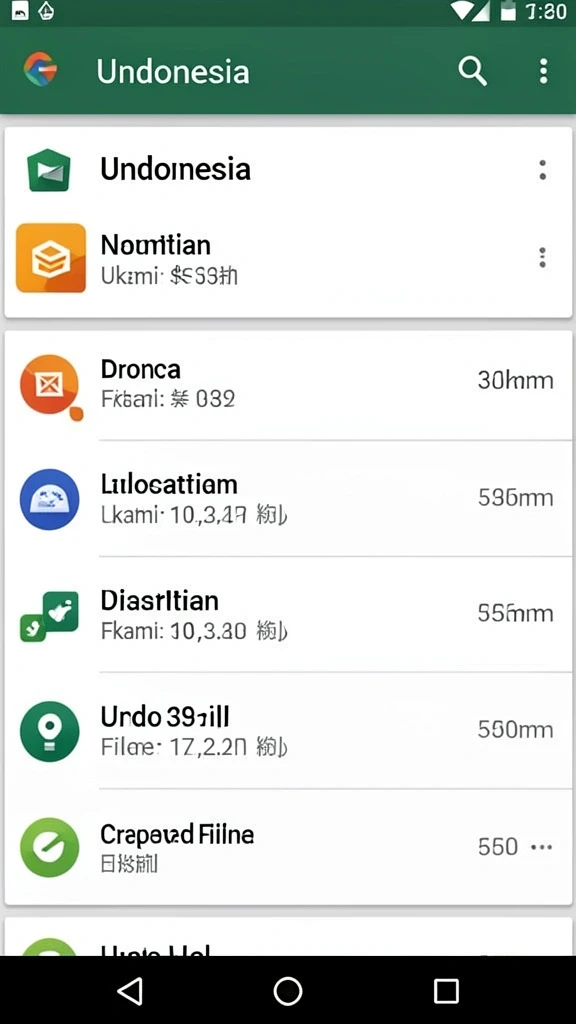576x1024 pixels.
Task: Tap the Android home circle button
Action: coord(288,991)
